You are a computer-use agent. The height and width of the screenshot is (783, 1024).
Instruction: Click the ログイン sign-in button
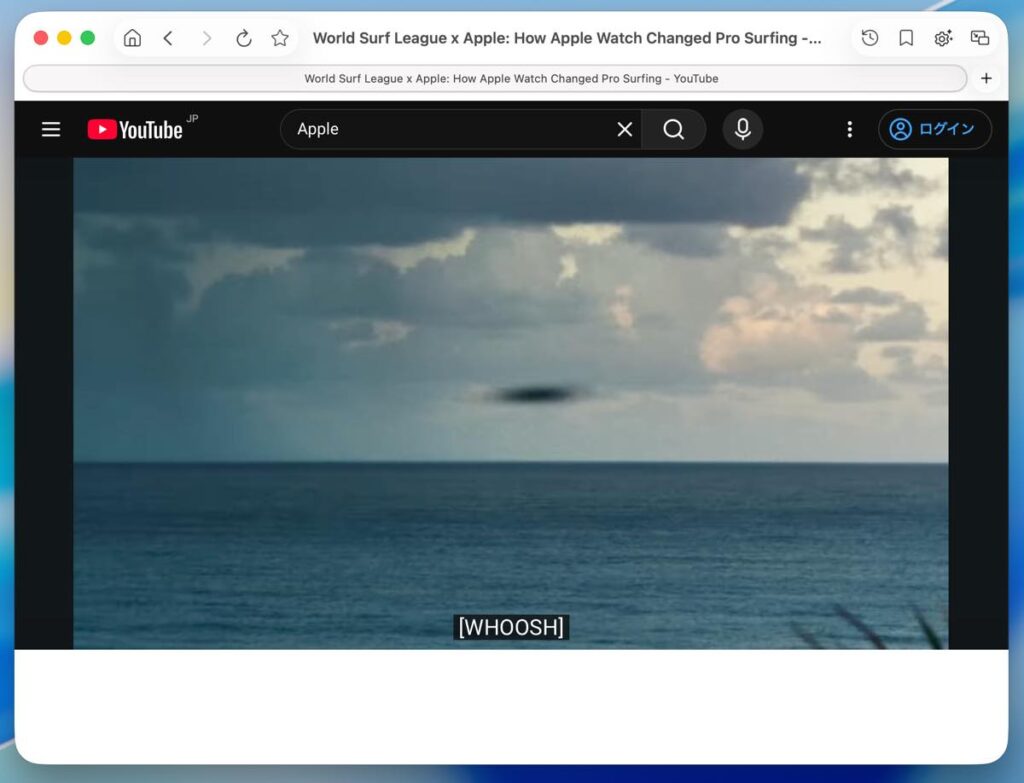click(935, 129)
